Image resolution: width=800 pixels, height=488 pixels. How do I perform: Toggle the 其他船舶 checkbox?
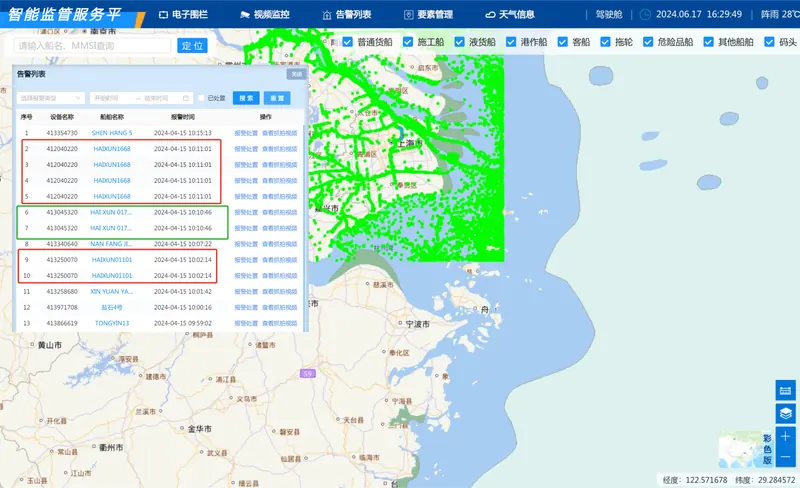coord(708,42)
